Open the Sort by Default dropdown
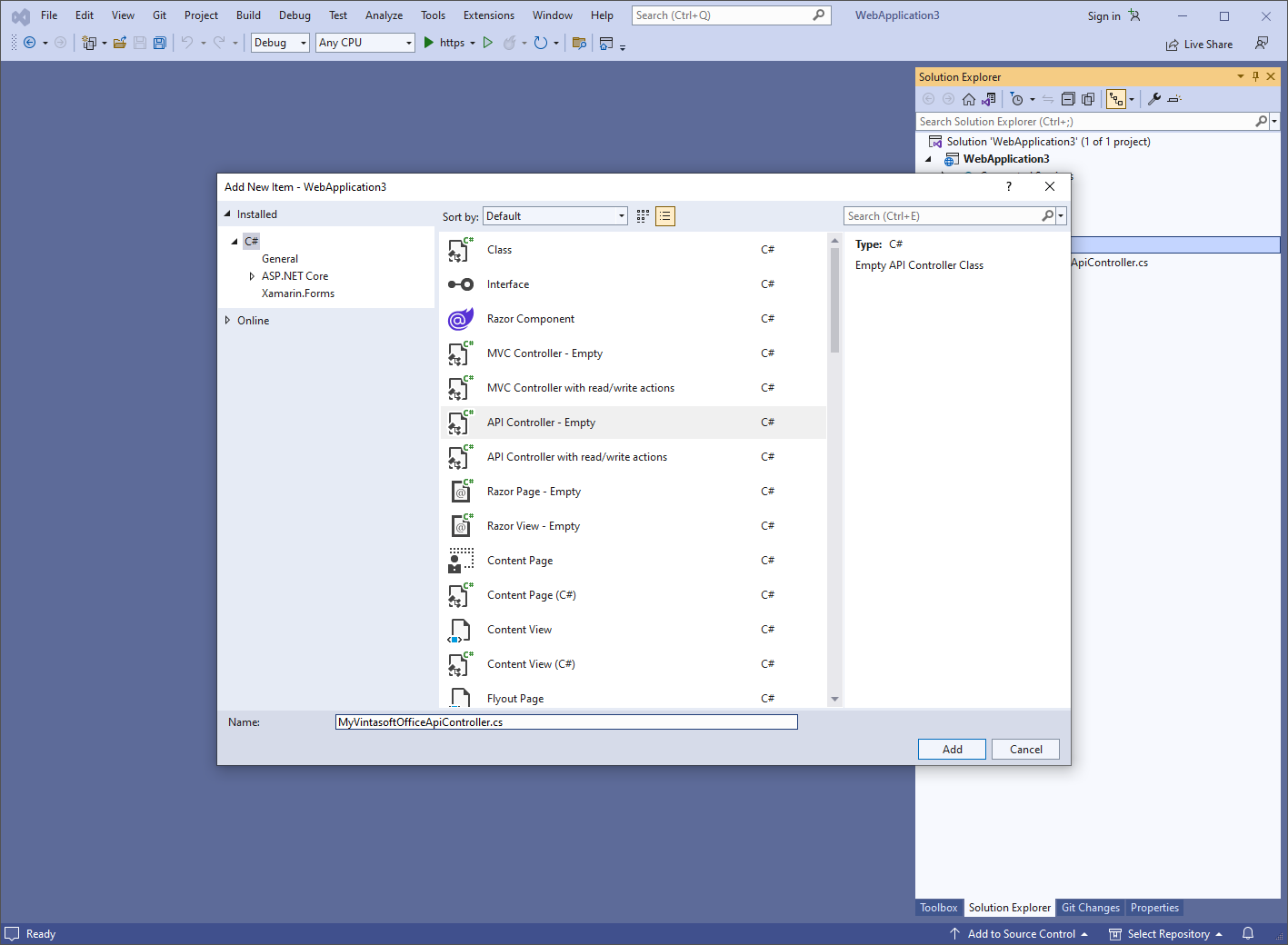The height and width of the screenshot is (945, 1288). (x=554, y=216)
